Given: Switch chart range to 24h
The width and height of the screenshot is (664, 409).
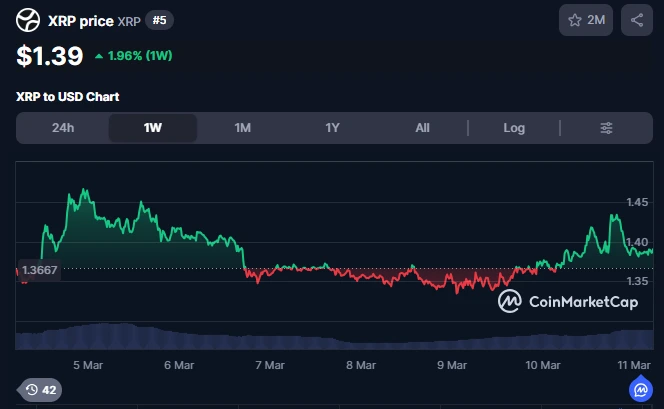Looking at the screenshot, I should [63, 128].
